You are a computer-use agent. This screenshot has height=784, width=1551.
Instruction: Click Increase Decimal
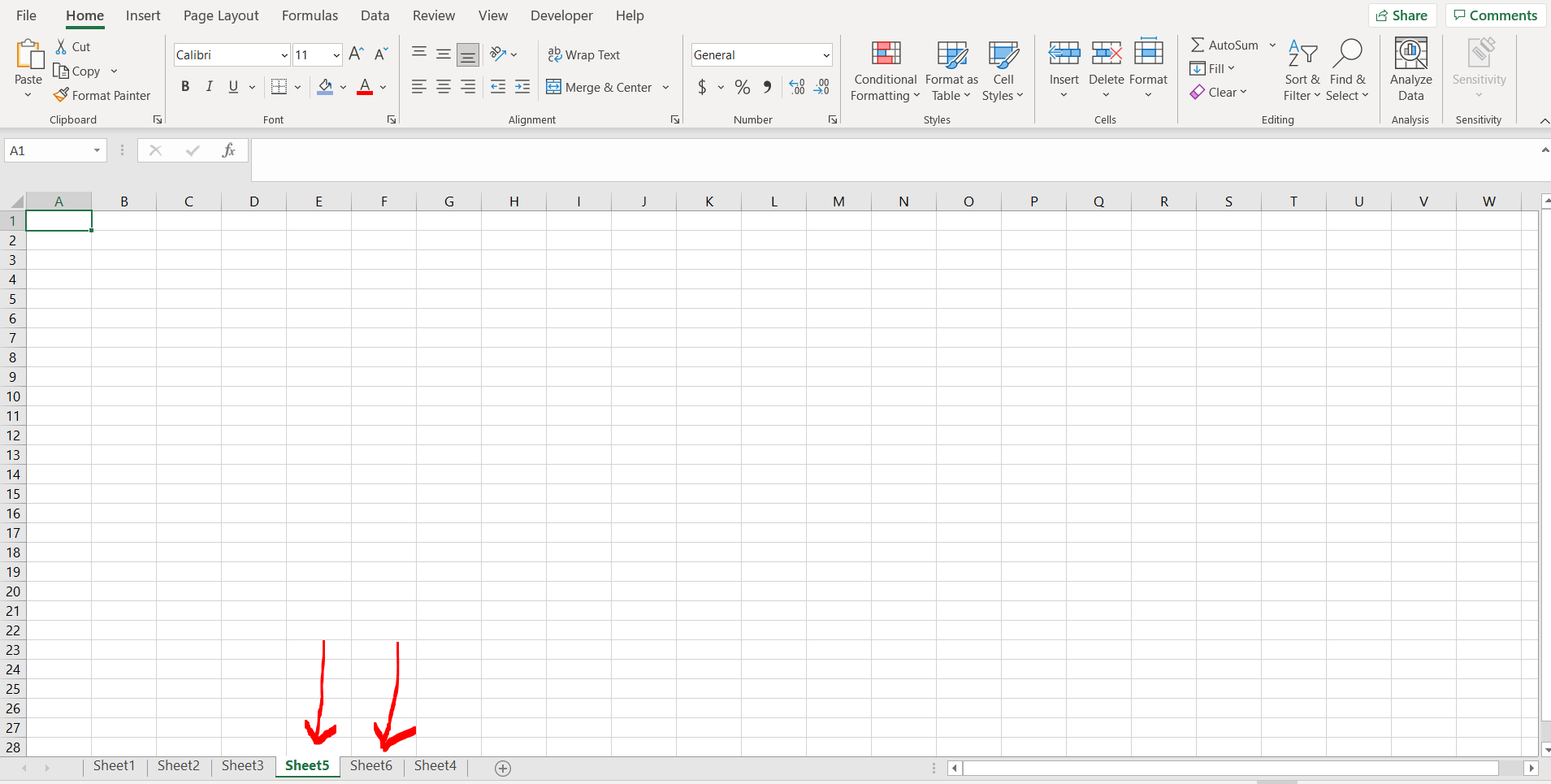[x=795, y=87]
